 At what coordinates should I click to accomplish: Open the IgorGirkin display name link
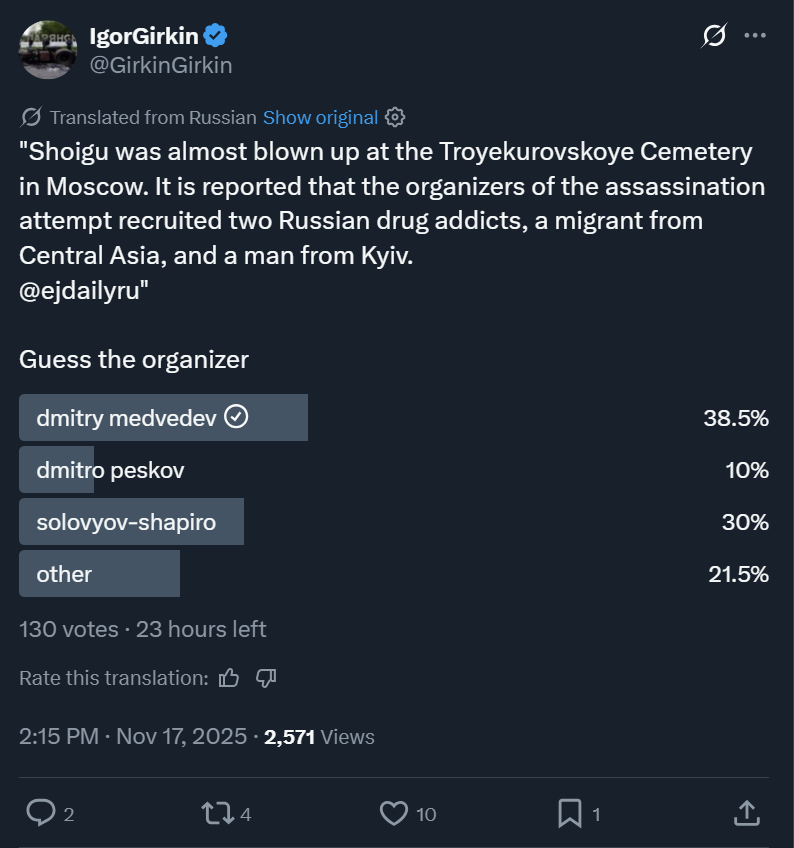145,37
